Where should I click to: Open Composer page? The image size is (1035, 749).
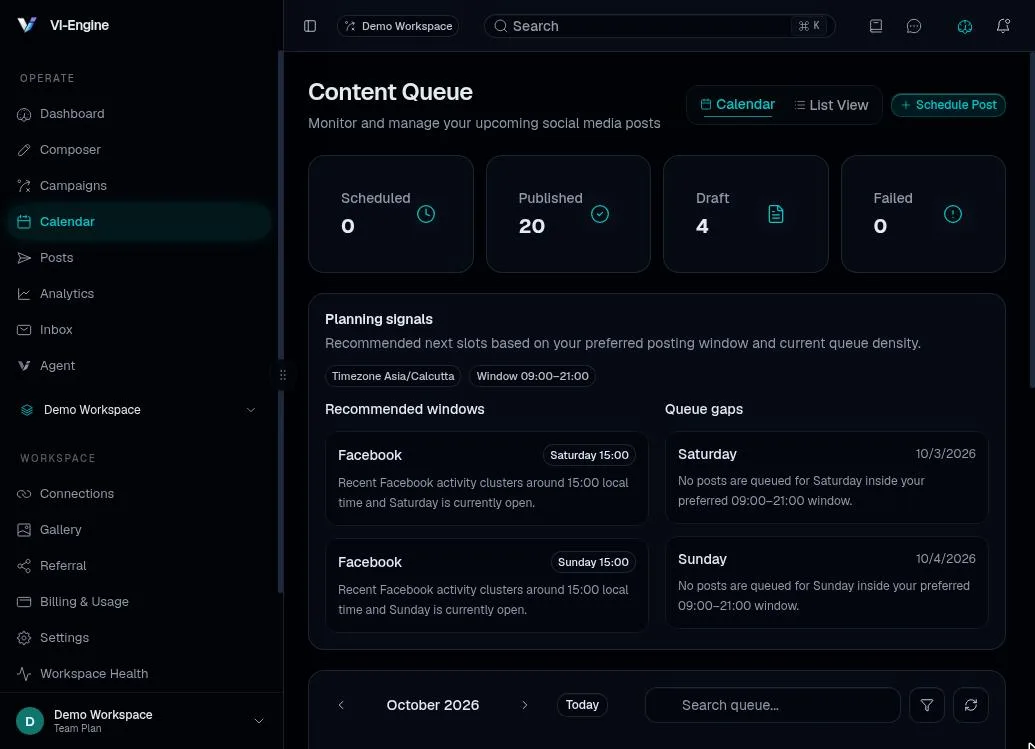click(139, 150)
